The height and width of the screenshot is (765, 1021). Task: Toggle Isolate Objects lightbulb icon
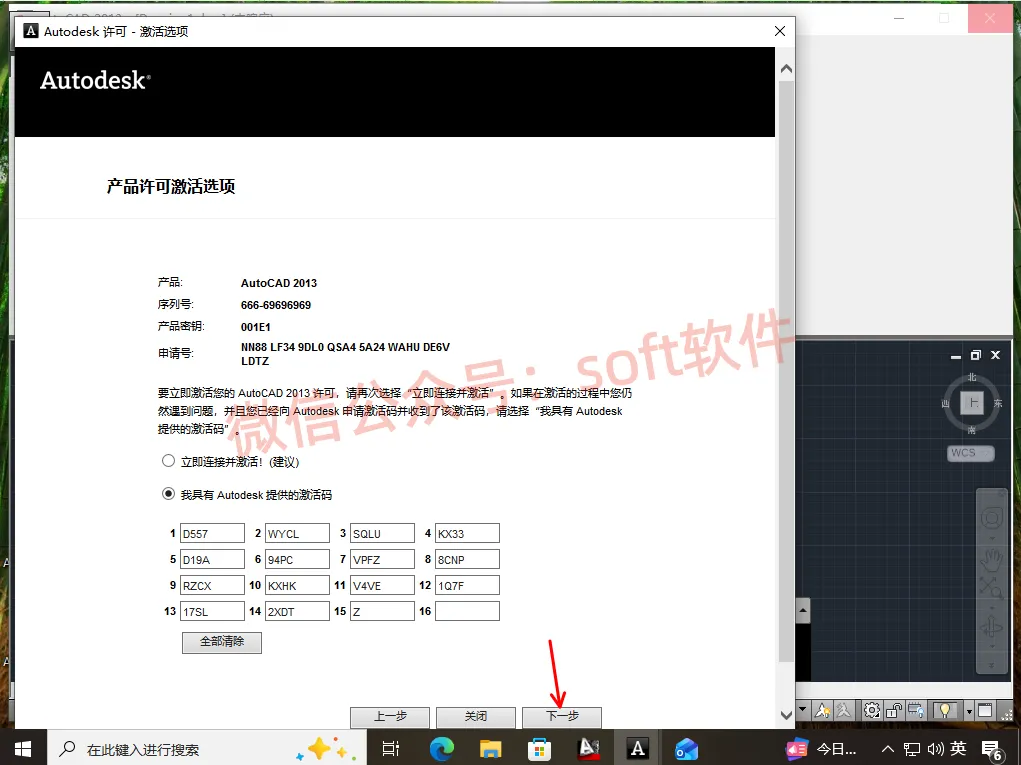tap(945, 710)
